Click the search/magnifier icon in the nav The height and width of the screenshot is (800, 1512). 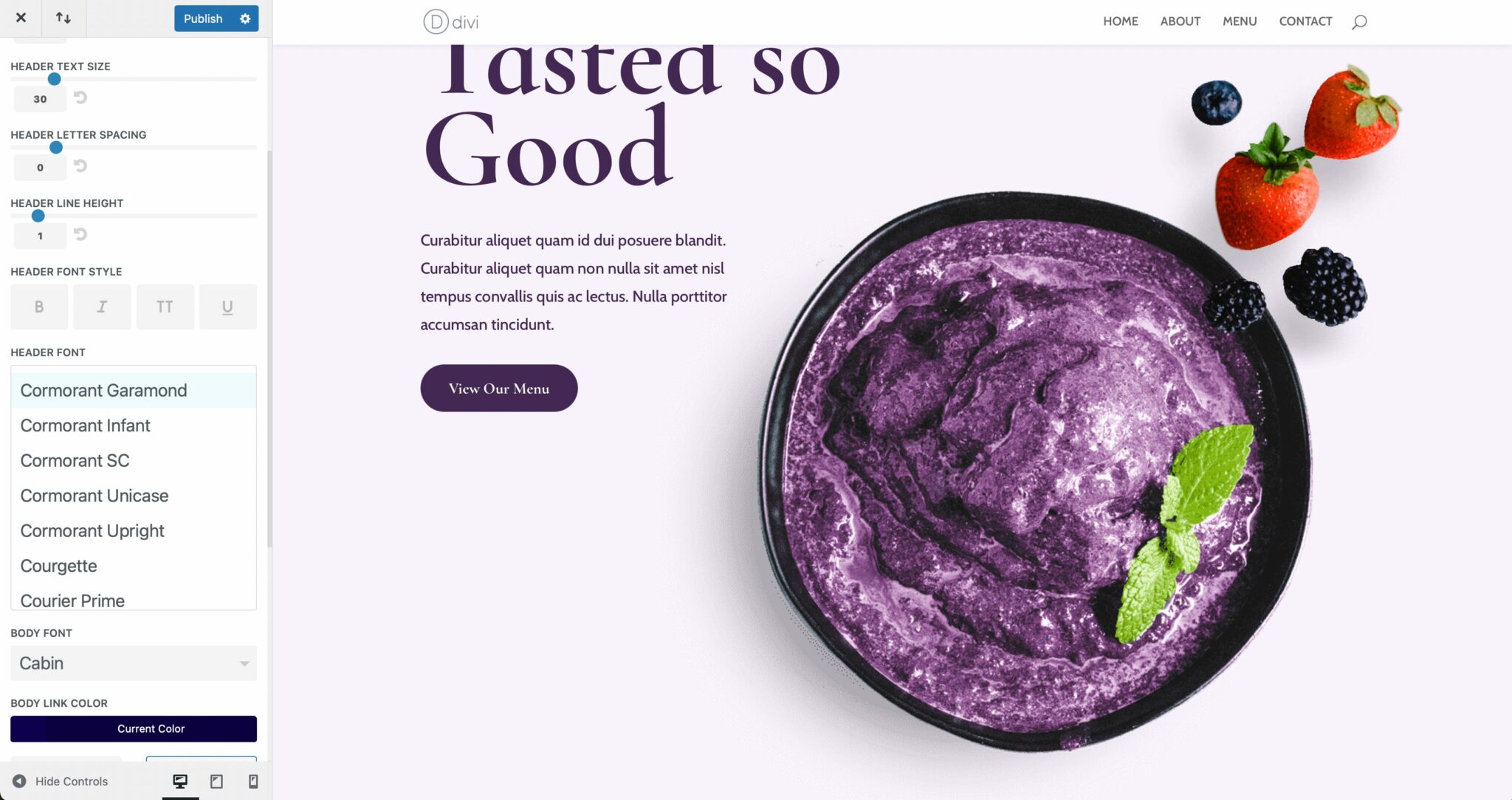(1359, 21)
